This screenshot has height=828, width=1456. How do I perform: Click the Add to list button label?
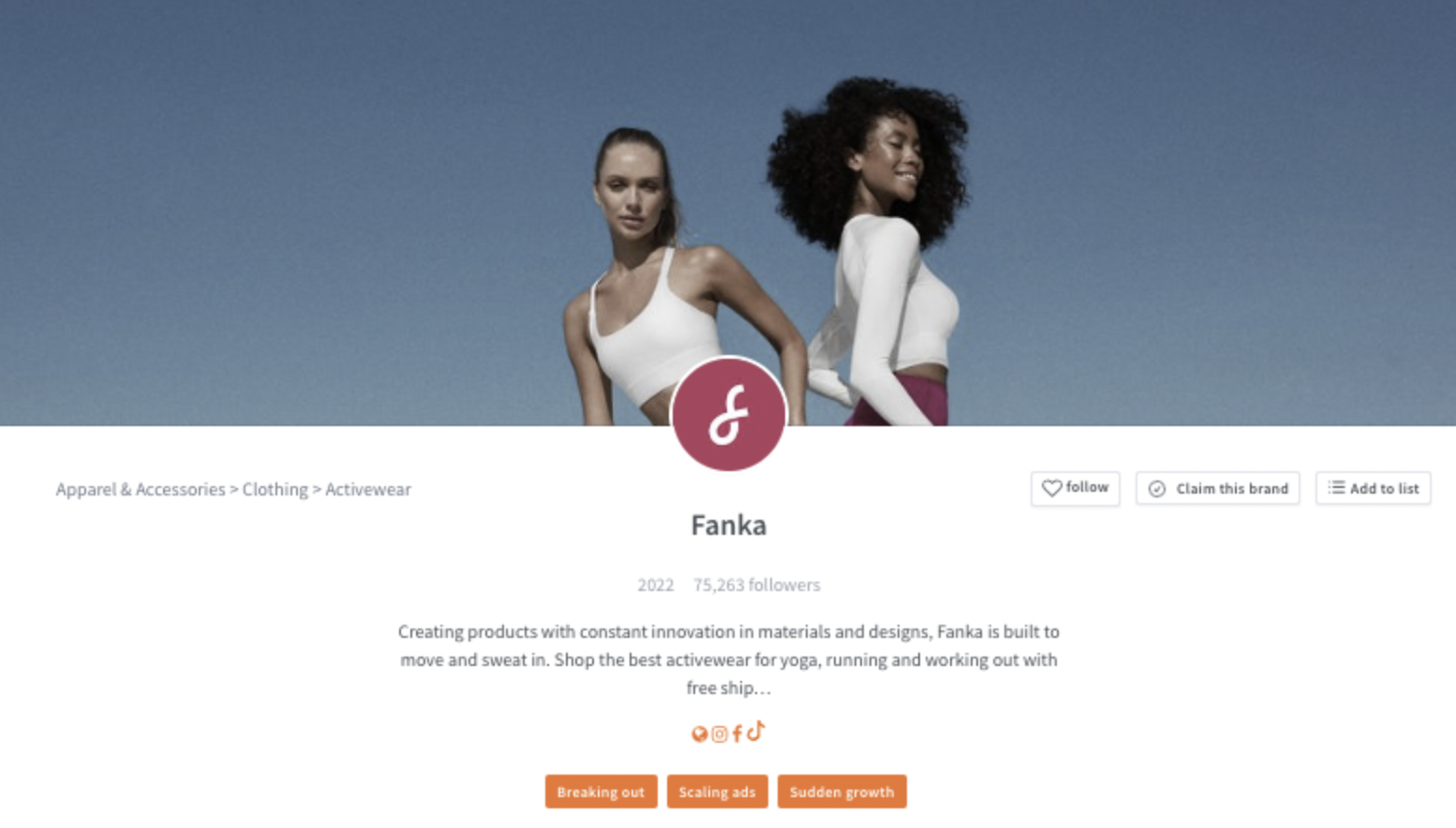coord(1384,489)
